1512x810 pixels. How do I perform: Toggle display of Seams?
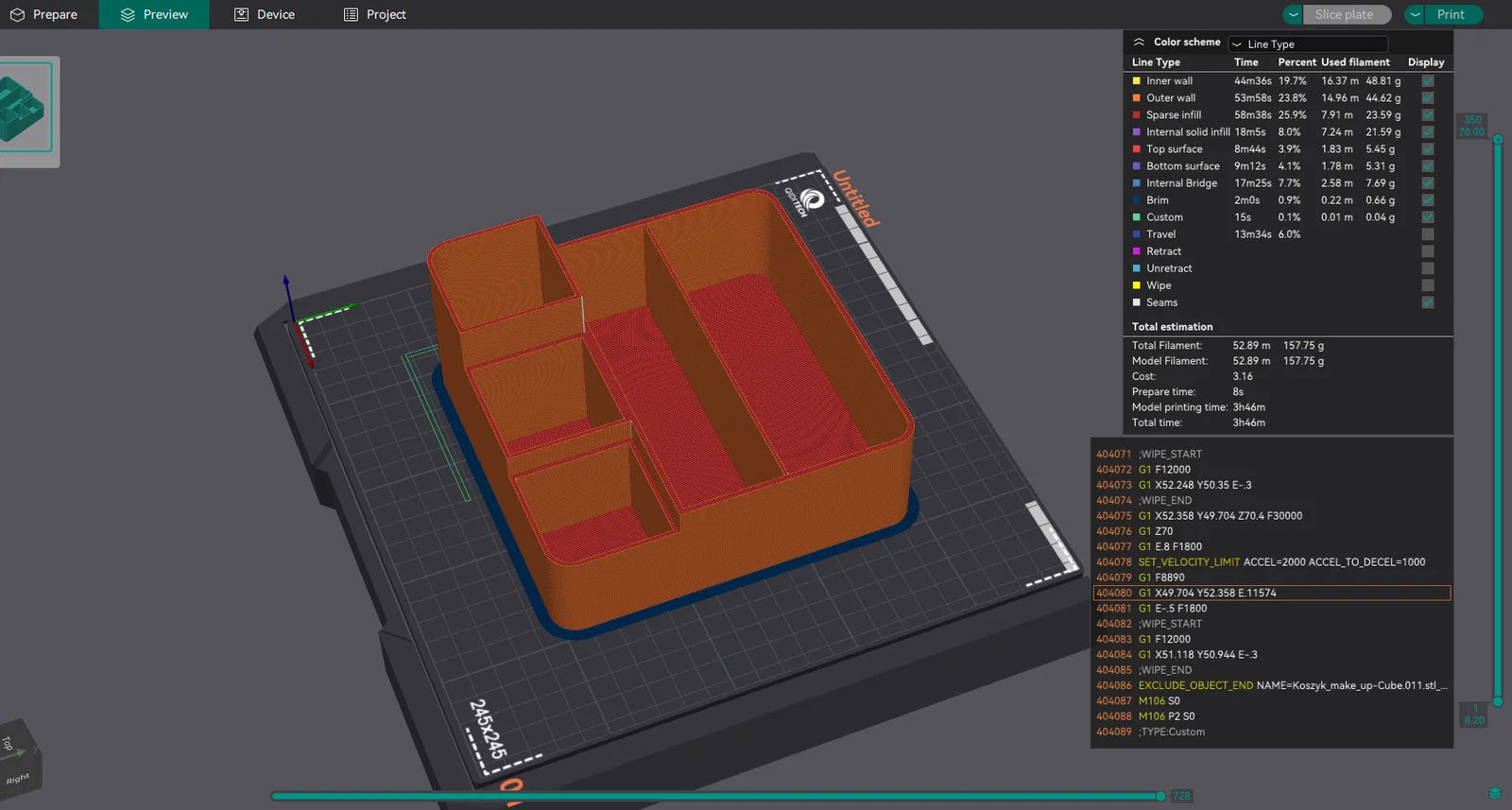[1428, 302]
